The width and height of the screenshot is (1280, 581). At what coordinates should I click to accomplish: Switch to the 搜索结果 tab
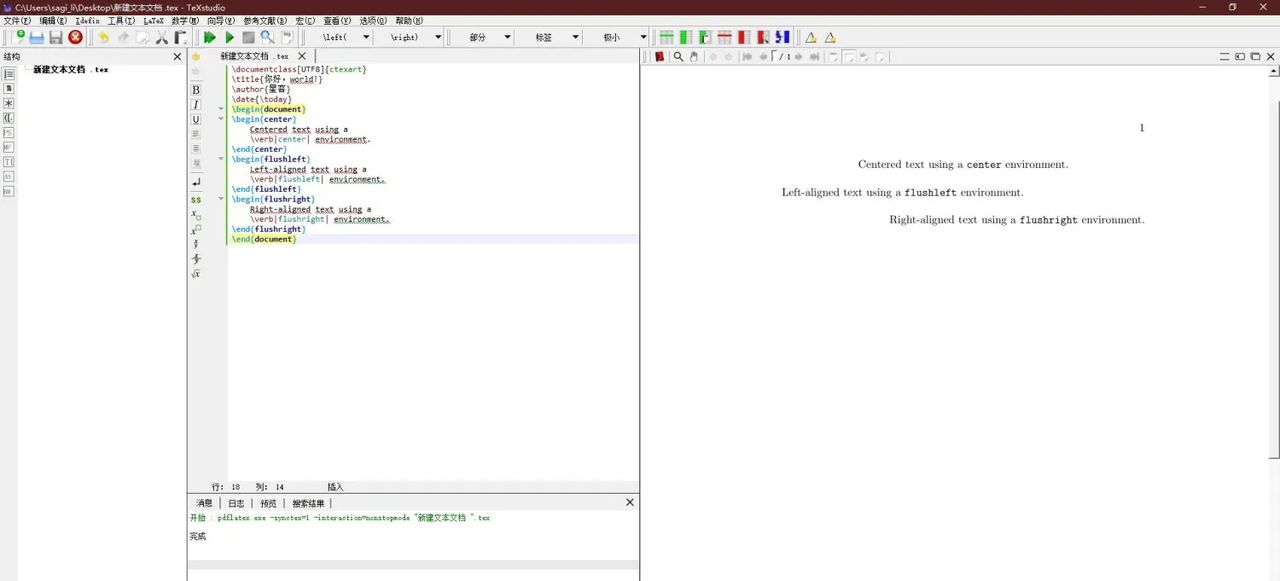(308, 503)
